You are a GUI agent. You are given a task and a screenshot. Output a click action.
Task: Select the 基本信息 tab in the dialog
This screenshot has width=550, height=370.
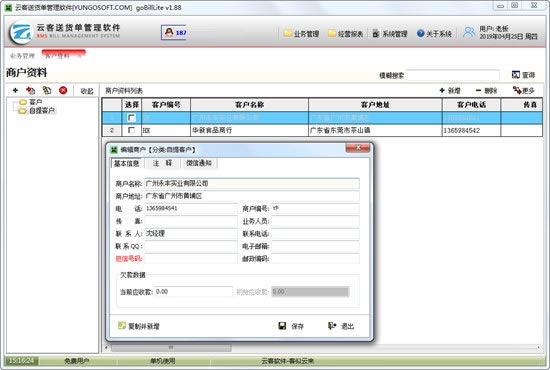pyautogui.click(x=126, y=163)
